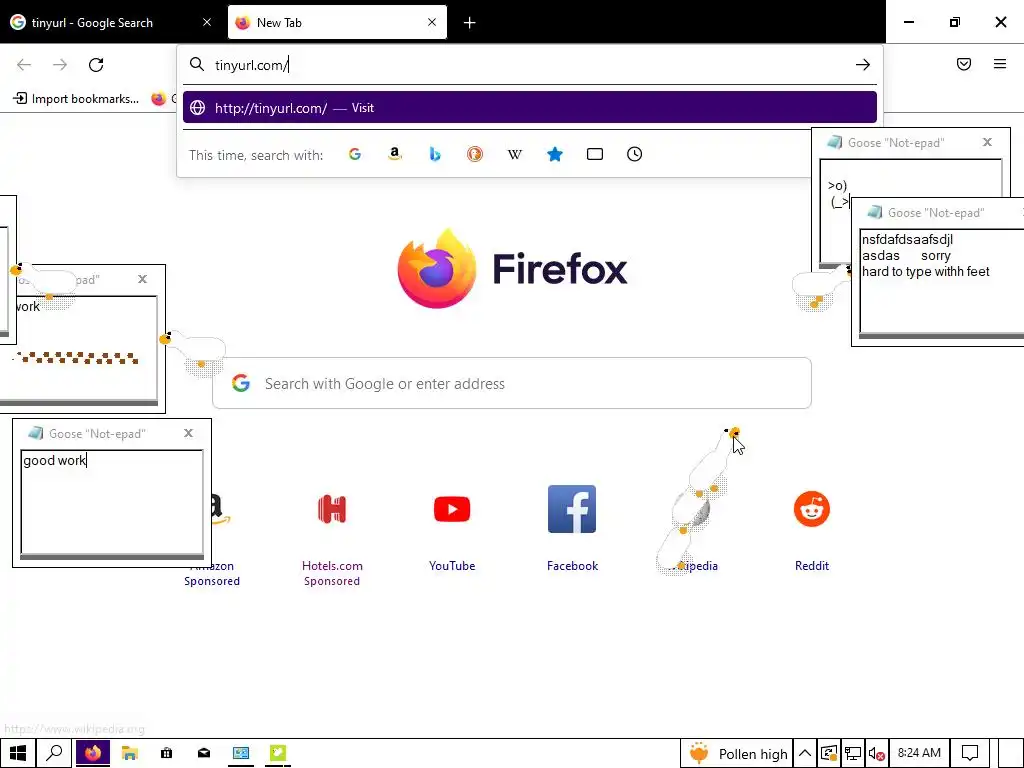The image size is (1024, 768).
Task: Click the Search with Google or enter address box
Action: pyautogui.click(x=512, y=383)
